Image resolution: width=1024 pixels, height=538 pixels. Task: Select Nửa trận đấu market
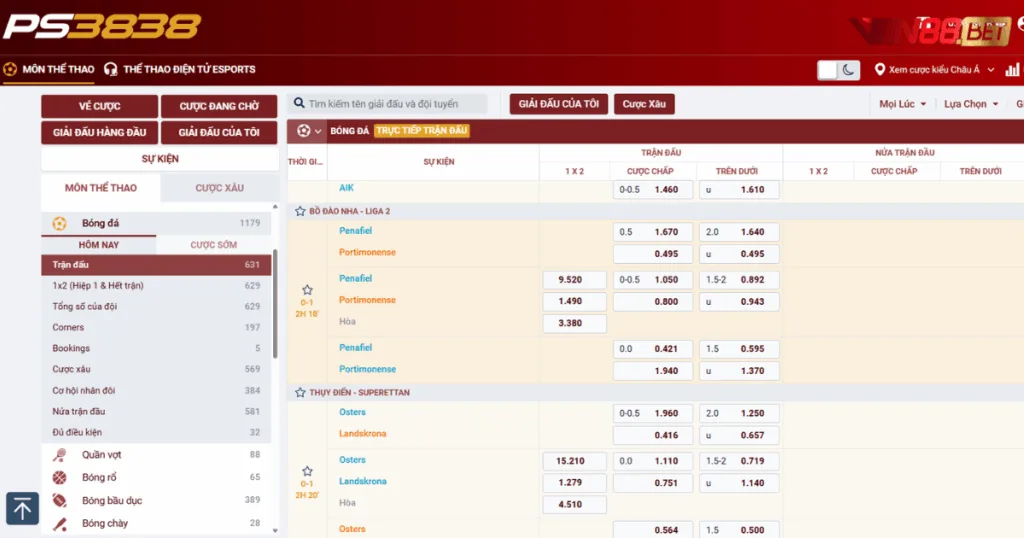[x=156, y=411]
